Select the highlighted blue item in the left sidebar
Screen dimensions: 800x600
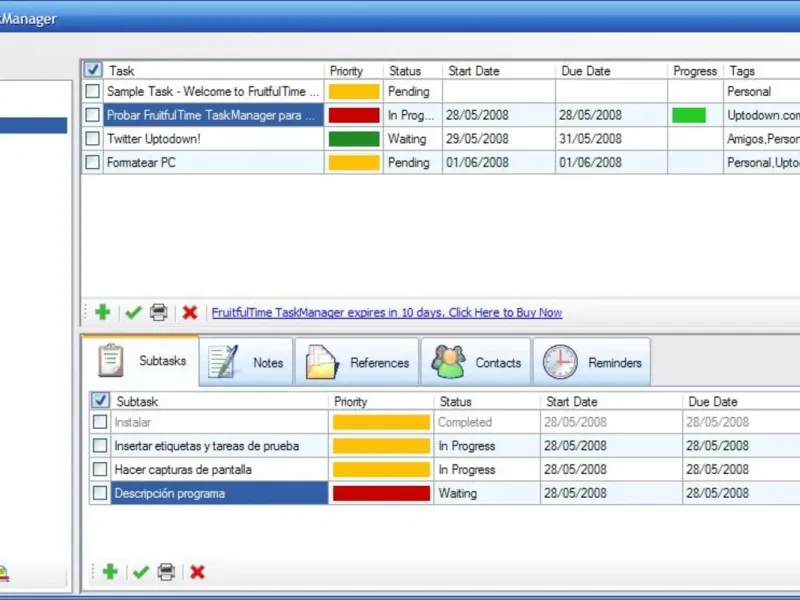point(33,126)
